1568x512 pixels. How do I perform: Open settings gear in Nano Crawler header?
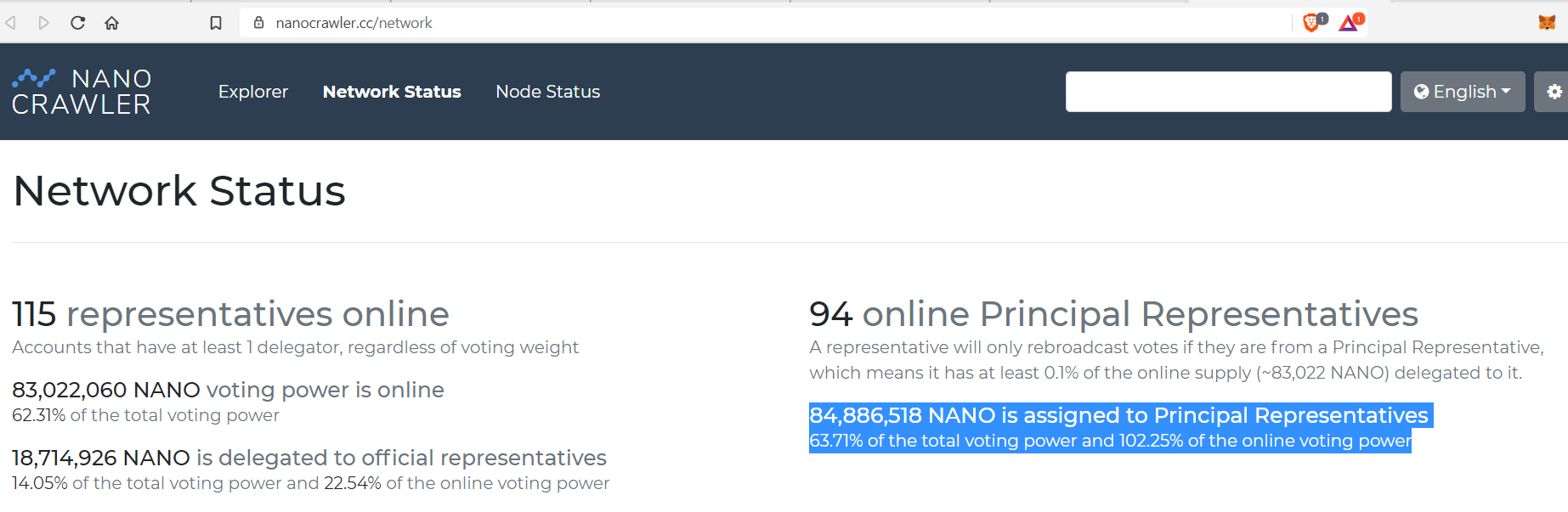coord(1553,92)
